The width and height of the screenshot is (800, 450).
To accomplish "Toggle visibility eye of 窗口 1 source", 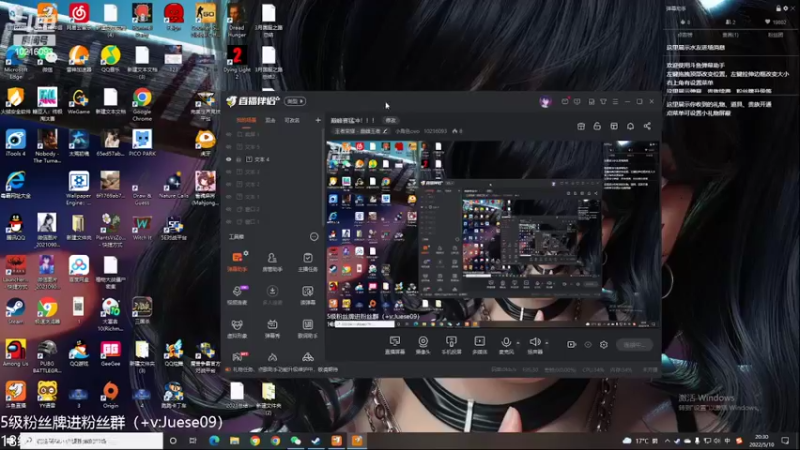I will pos(229,221).
